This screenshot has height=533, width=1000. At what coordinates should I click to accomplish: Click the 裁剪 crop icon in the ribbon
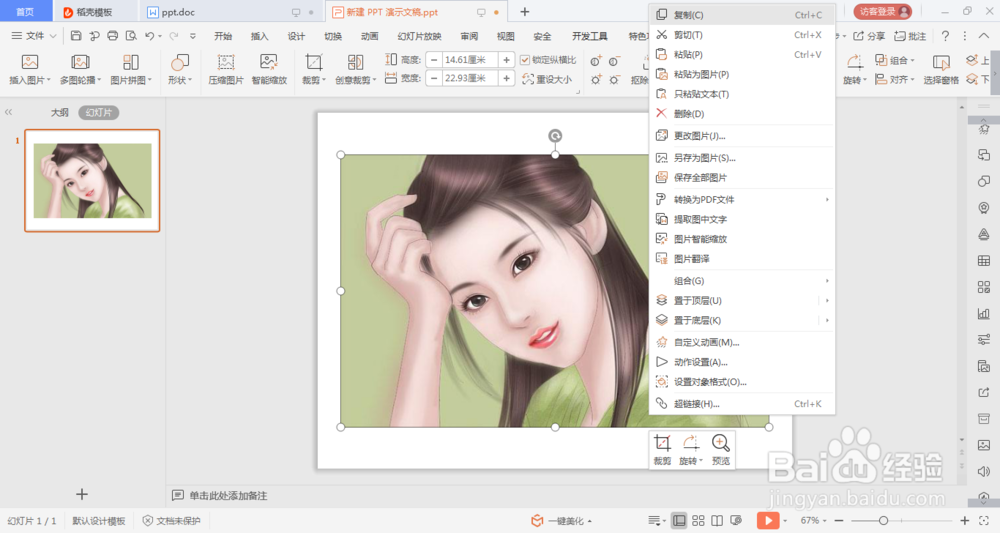(x=313, y=62)
